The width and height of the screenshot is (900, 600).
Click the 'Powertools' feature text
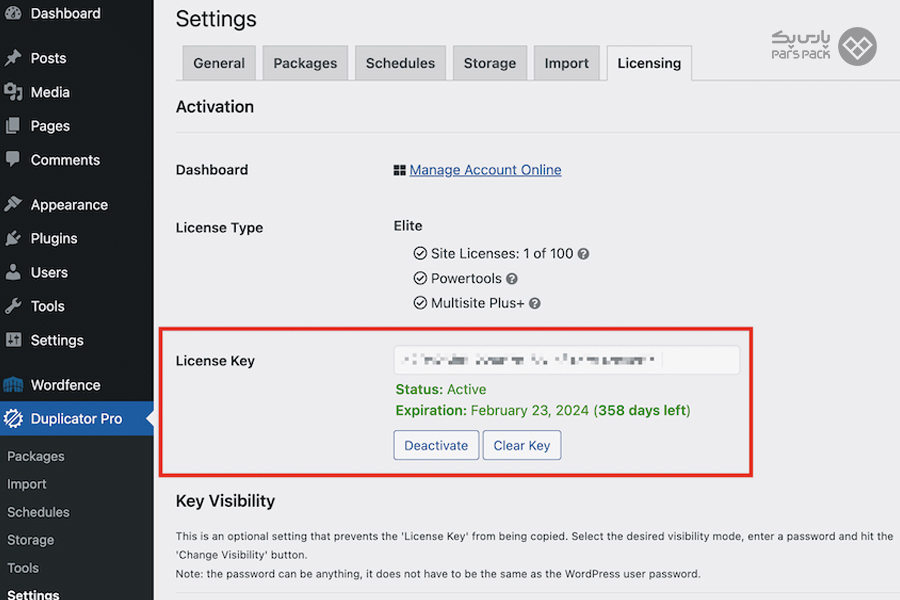coord(466,278)
